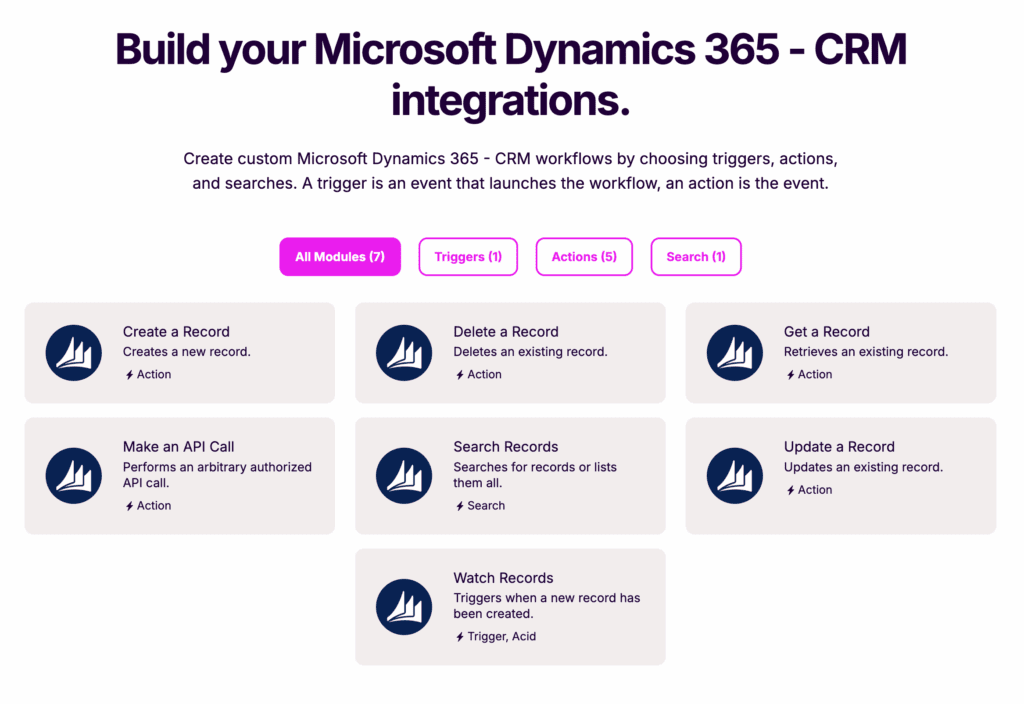Screen dimensions: 1024x704
Task: Open the Make an API Call title
Action: (179, 447)
